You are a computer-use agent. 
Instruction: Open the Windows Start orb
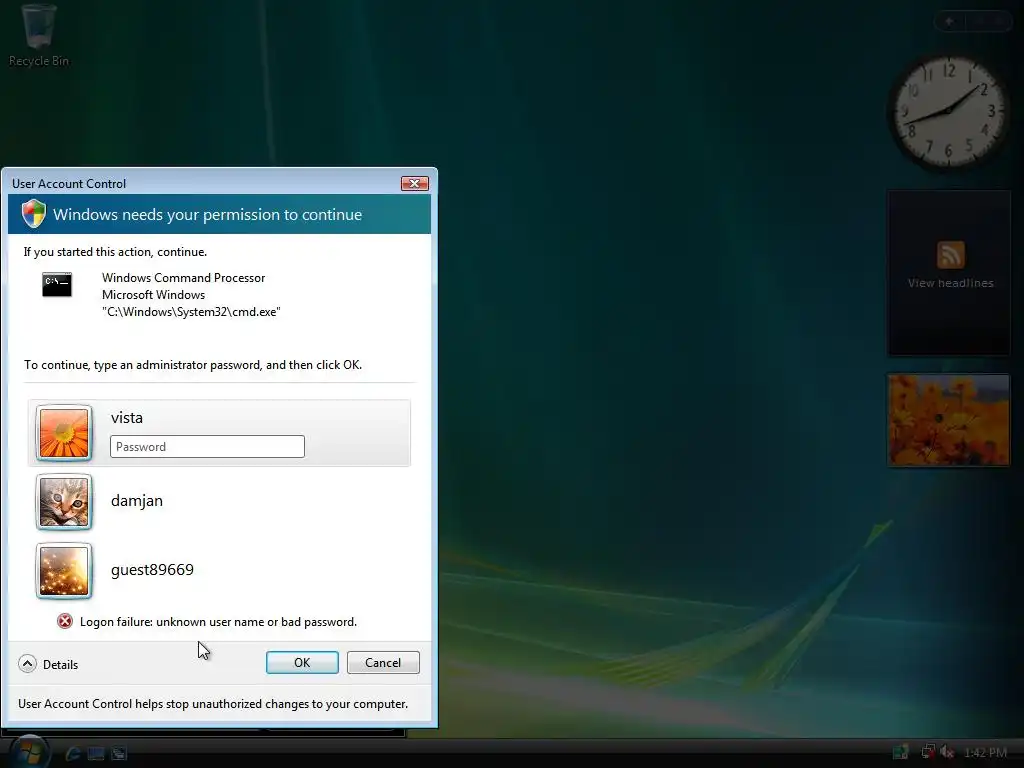click(29, 752)
